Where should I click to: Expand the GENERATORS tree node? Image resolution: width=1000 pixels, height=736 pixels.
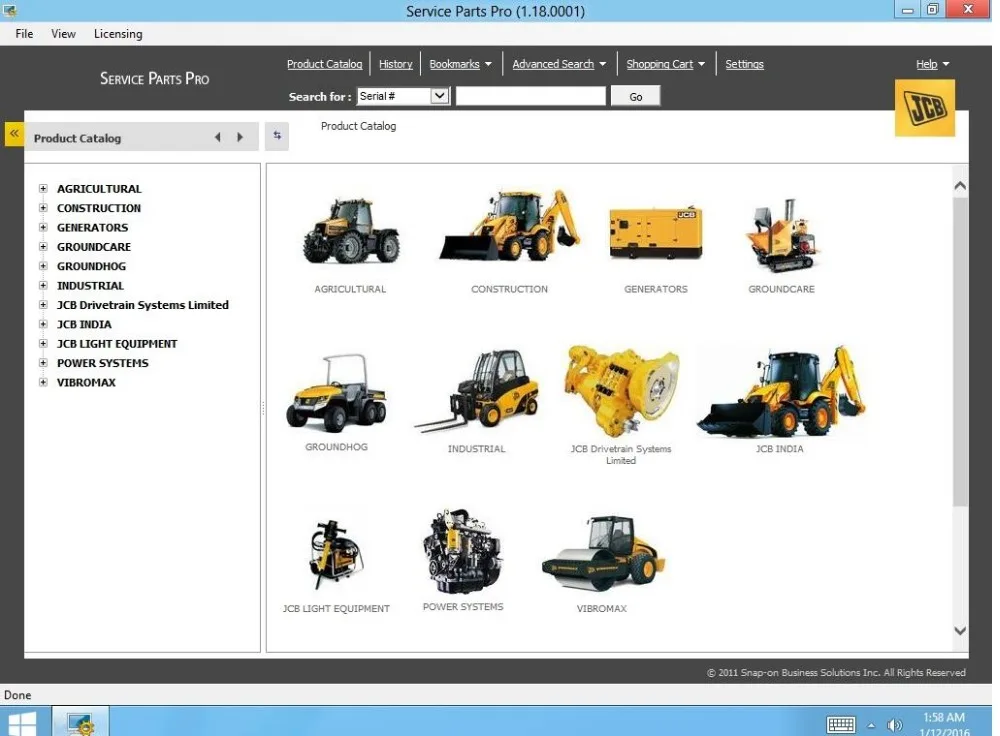[43, 228]
